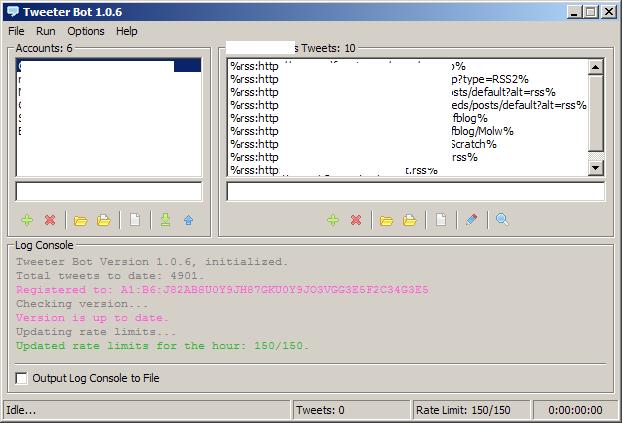Click magnifying glass search icon for tweets
Screen dimensions: 622x423
(x=502, y=219)
